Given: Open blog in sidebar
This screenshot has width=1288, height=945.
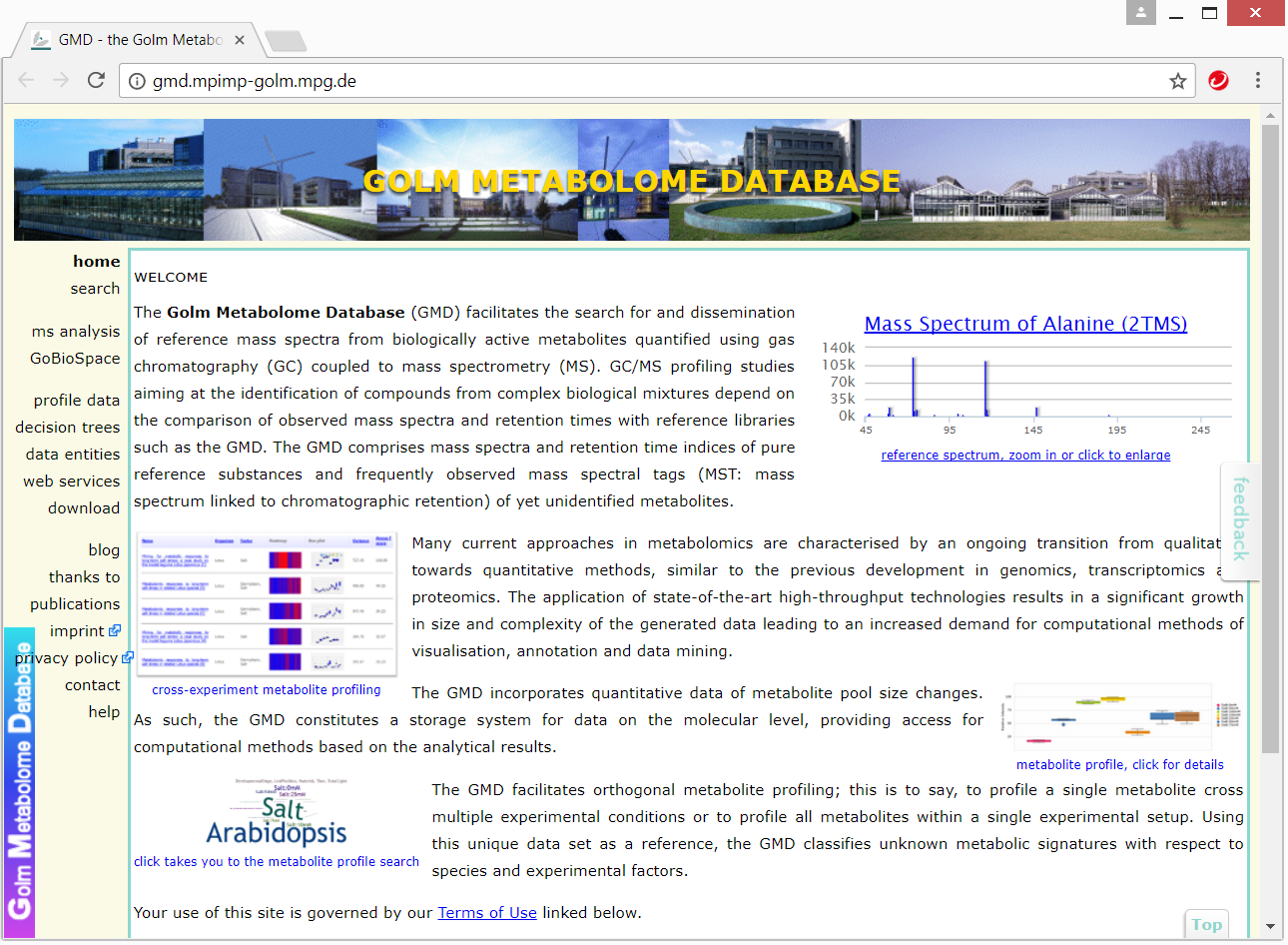Looking at the screenshot, I should (104, 550).
